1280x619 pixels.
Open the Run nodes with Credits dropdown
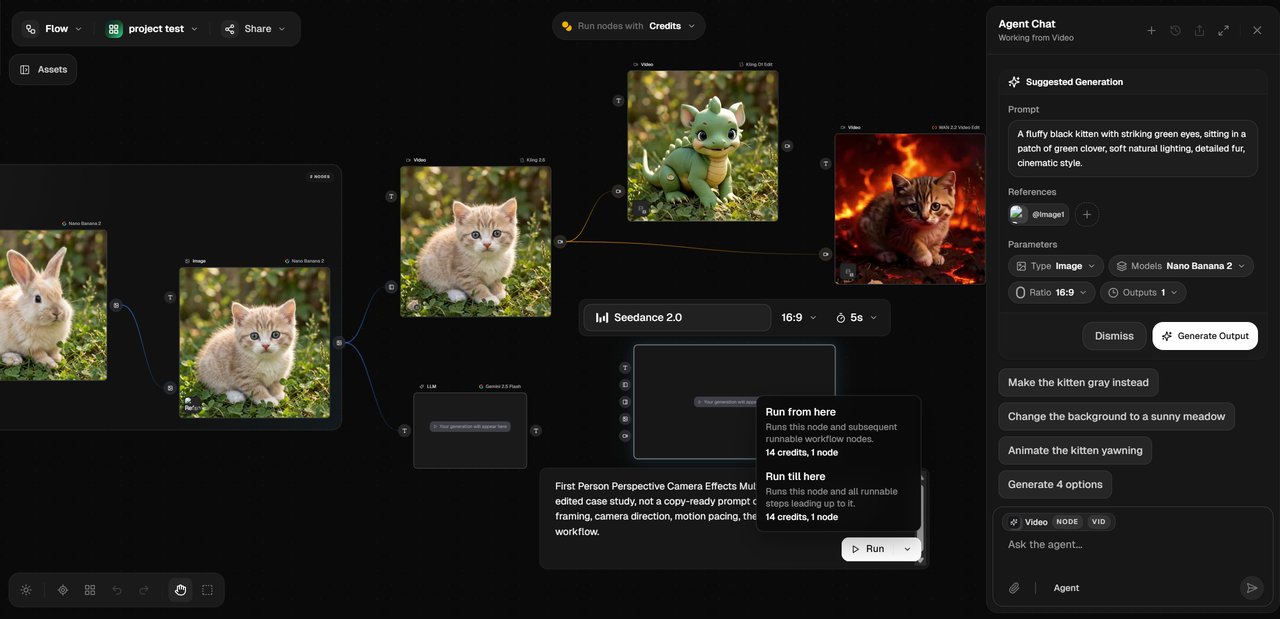[x=628, y=26]
